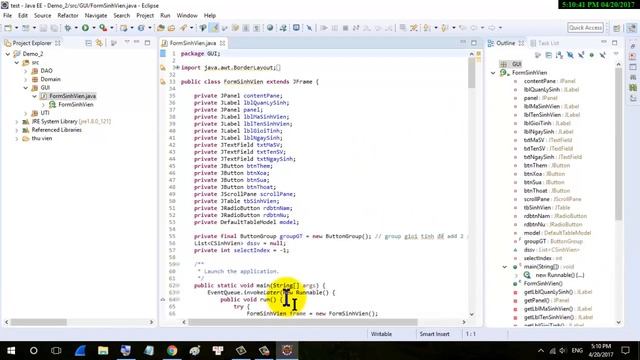Click the Resume debug toolbar icon
The width and height of the screenshot is (640, 360).
point(324,28)
